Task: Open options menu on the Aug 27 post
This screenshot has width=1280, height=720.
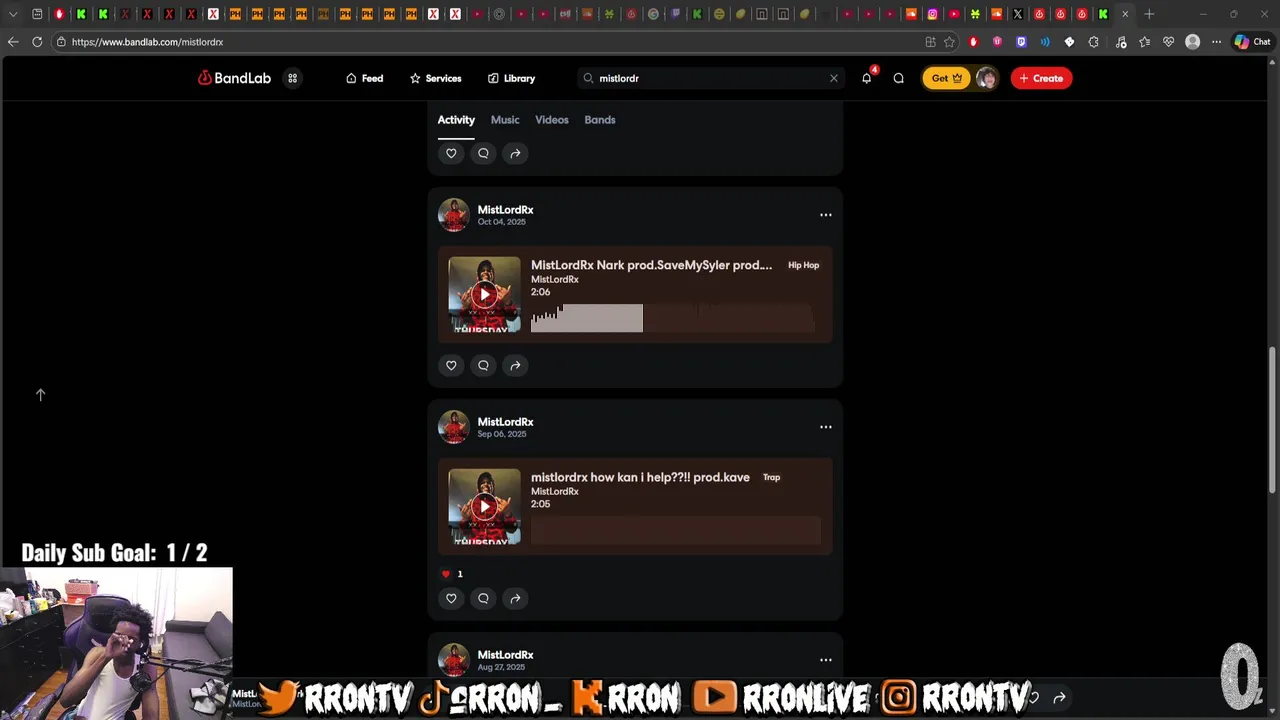Action: pyautogui.click(x=825, y=660)
